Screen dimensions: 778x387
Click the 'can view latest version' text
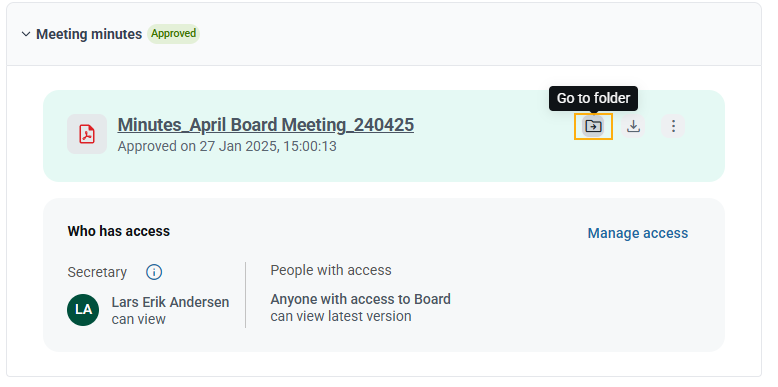click(341, 317)
